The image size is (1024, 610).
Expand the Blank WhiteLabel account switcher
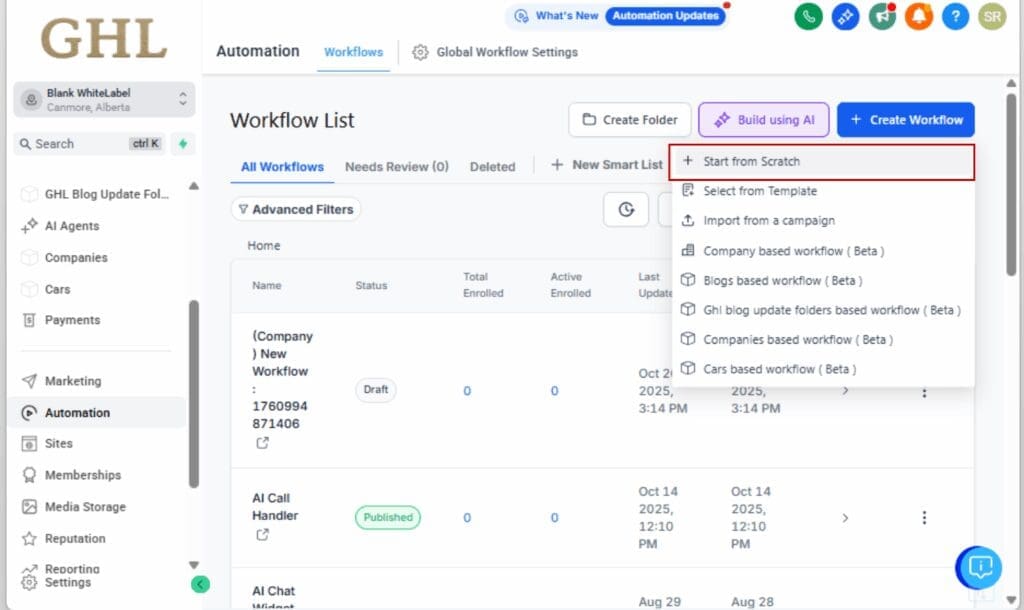(x=100, y=99)
